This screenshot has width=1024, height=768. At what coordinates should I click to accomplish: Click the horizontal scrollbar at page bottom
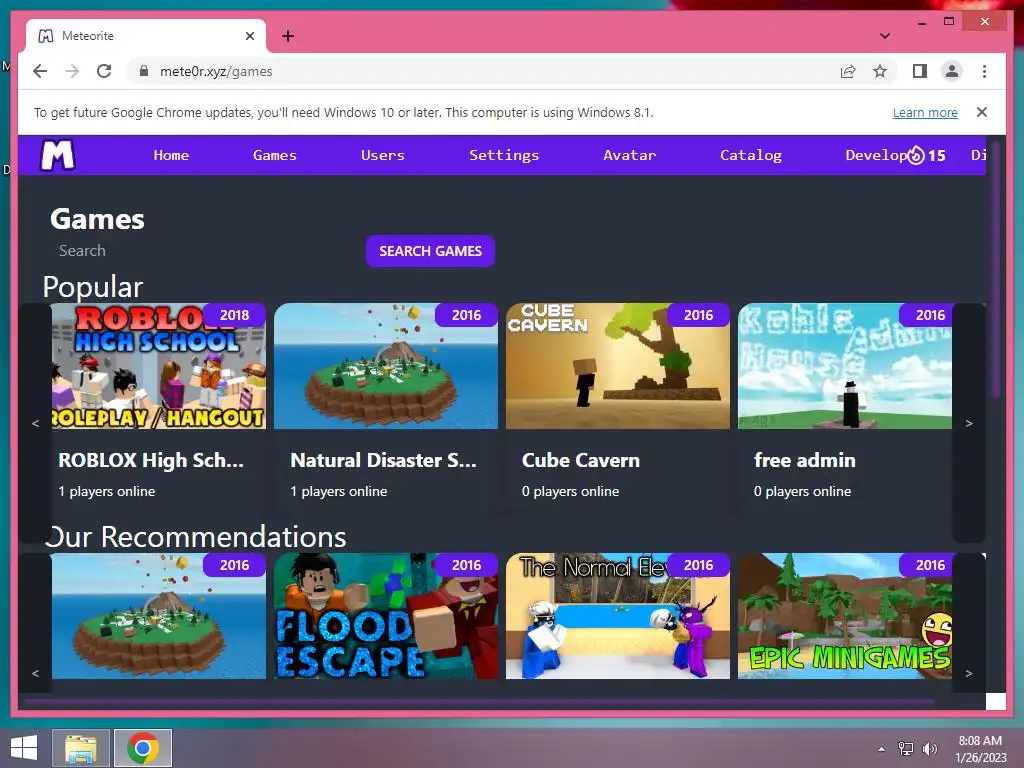click(480, 703)
